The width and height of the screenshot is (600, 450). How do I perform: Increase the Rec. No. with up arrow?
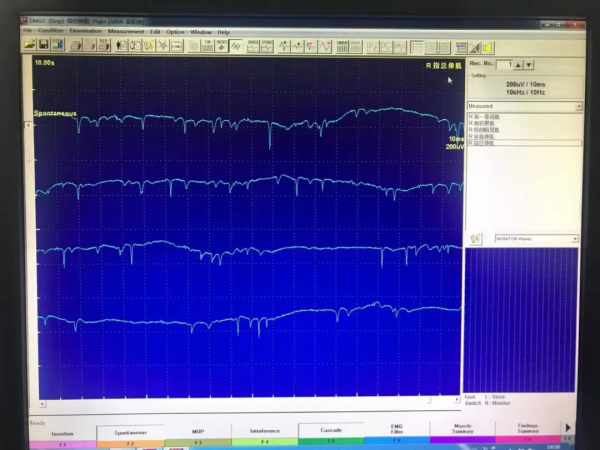[517, 65]
